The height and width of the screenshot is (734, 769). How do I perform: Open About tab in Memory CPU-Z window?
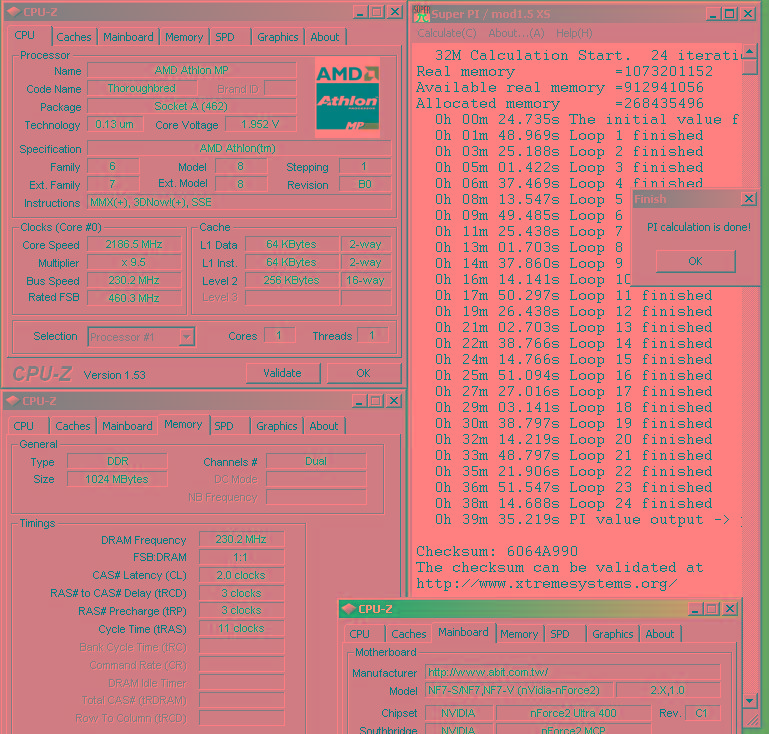coord(324,426)
